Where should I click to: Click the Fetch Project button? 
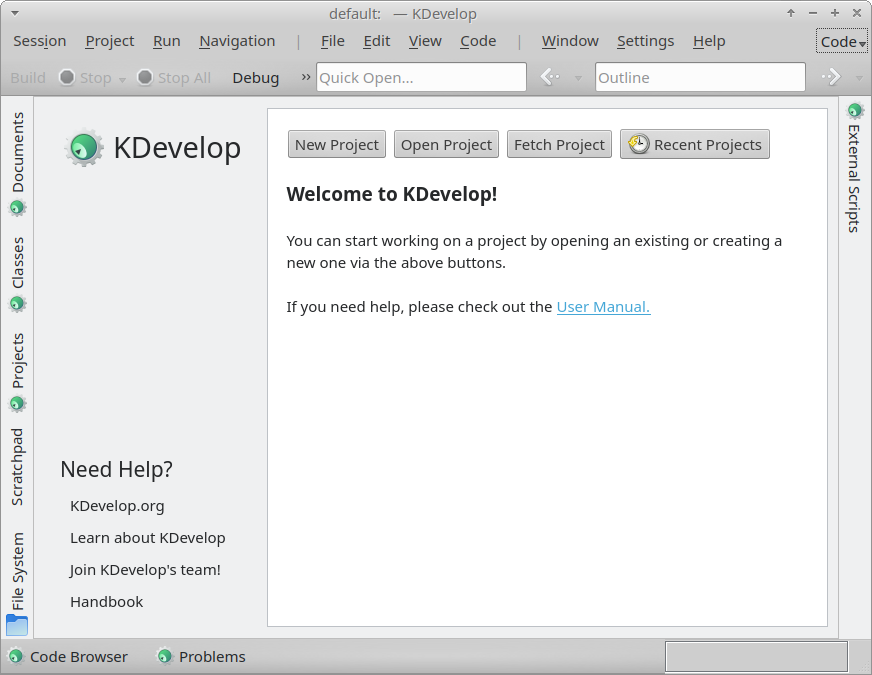[x=559, y=145]
